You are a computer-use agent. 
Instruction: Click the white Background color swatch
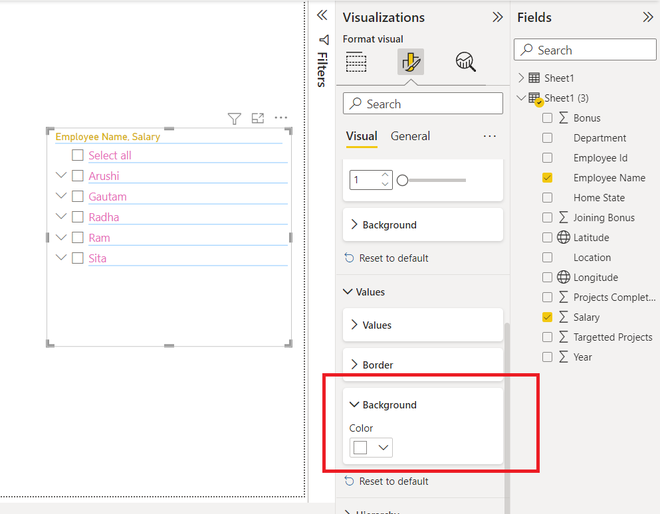point(360,447)
